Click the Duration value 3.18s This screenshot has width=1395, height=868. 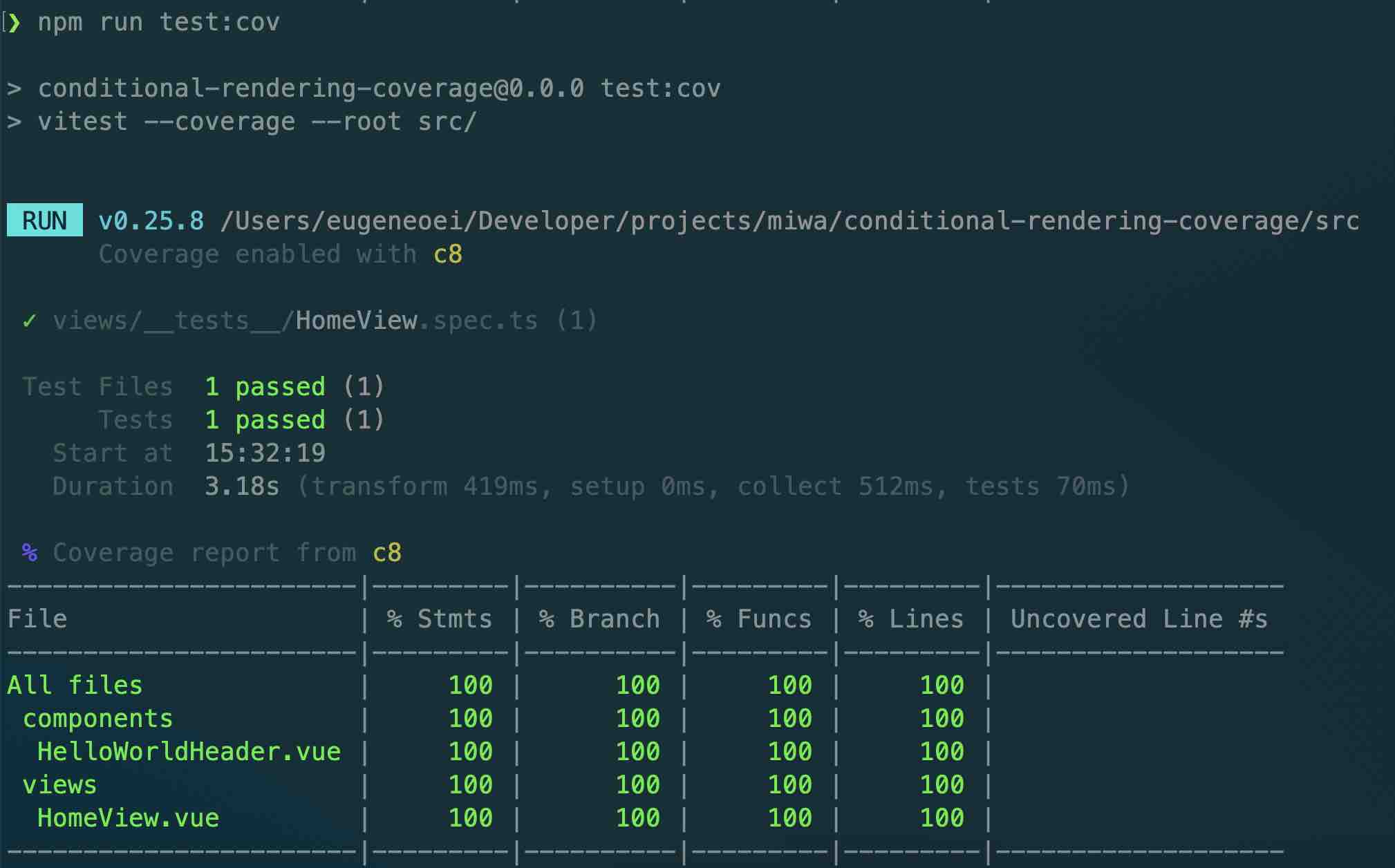242,487
